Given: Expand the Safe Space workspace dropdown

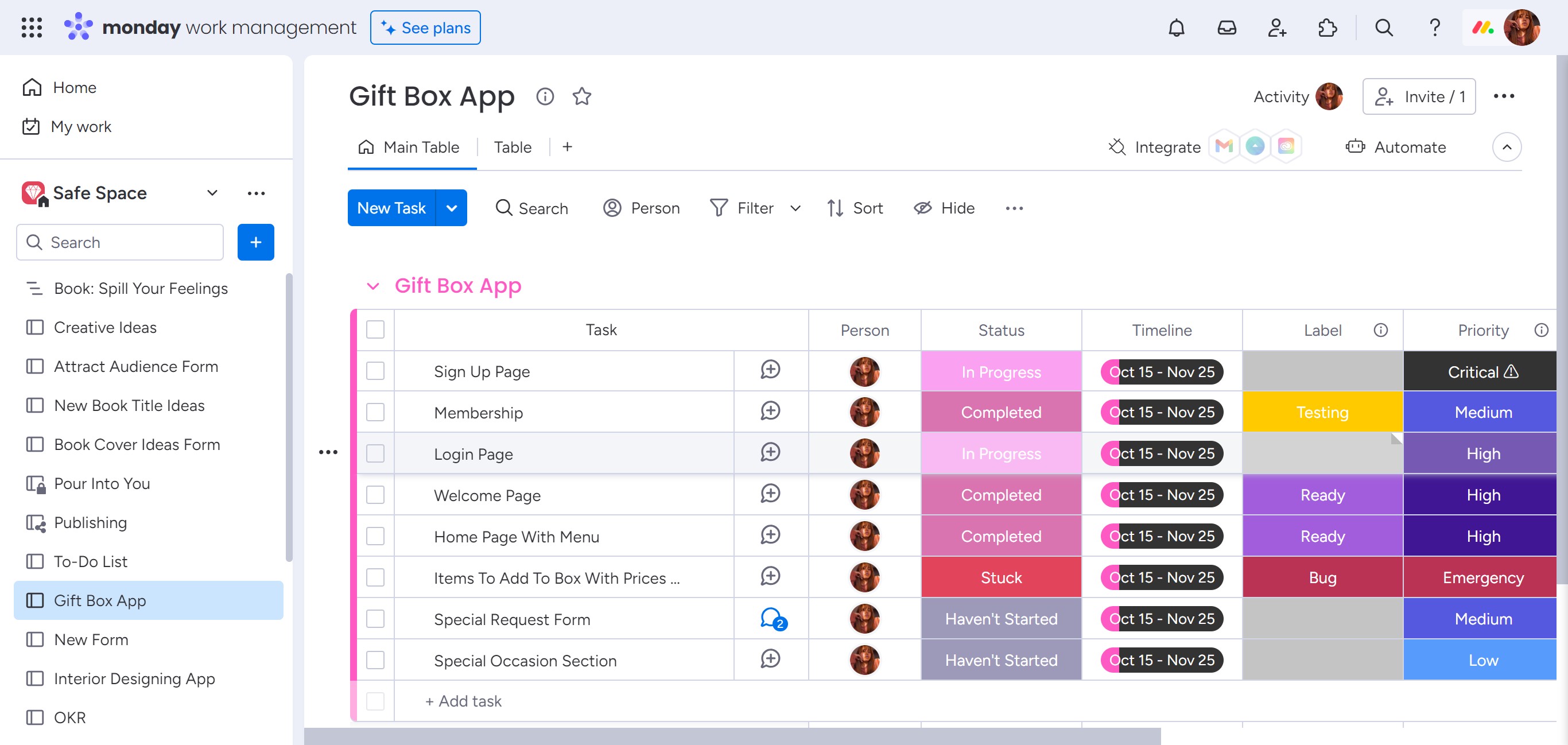Looking at the screenshot, I should coord(212,193).
